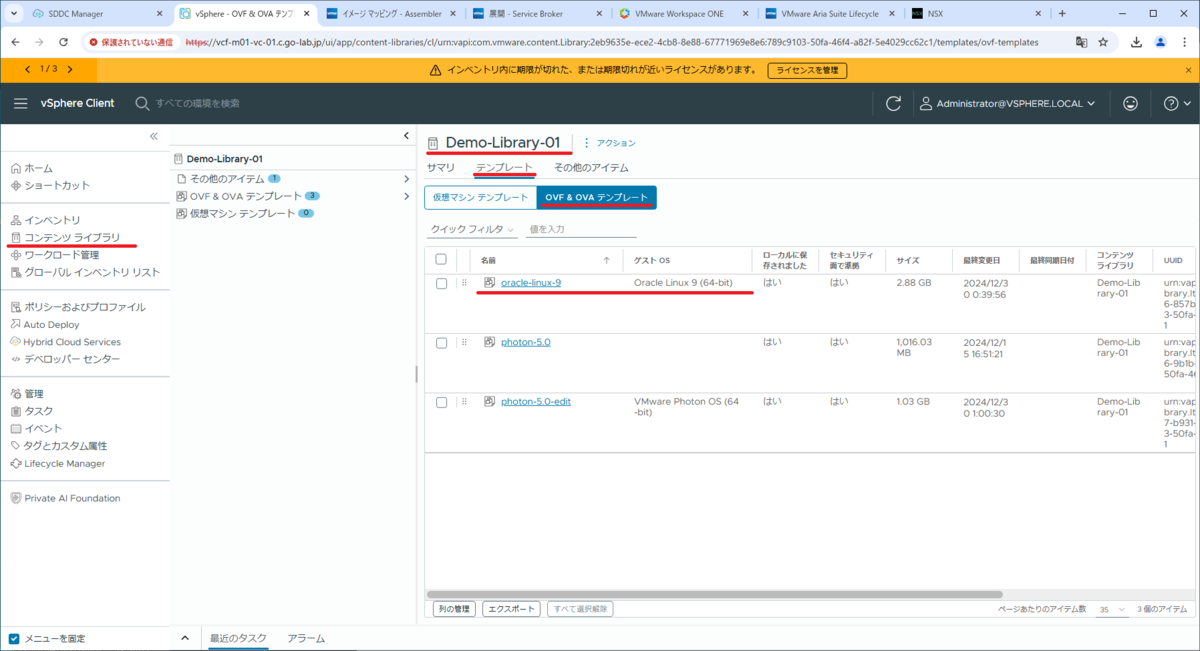Open the Administrator@VSPHERE.LOCAL user menu
1200x651 pixels.
pos(1008,103)
